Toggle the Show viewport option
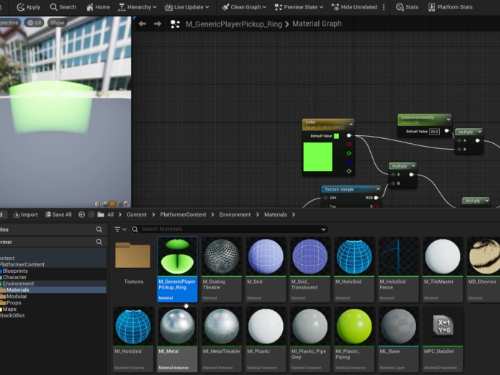Screen dimensions: 500x375 click(x=57, y=22)
